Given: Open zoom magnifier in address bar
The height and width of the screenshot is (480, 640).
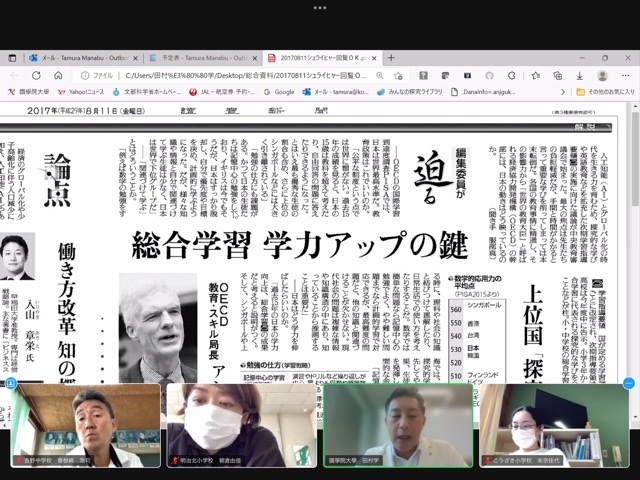Looking at the screenshot, I should (x=380, y=76).
